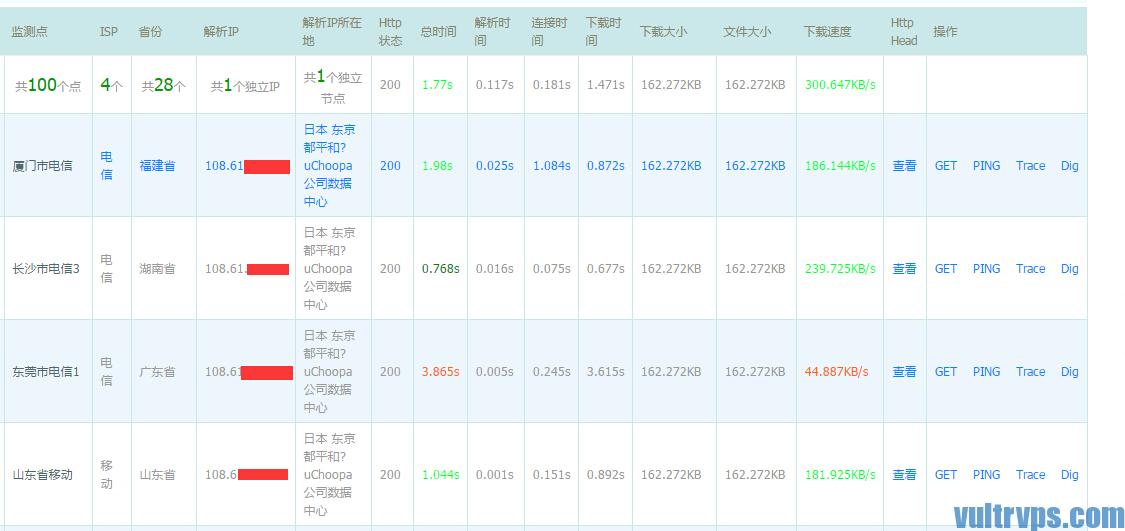Screen dimensions: 1125x531
Task: Click 查看 in 厦门市电信 row
Action: [x=904, y=166]
